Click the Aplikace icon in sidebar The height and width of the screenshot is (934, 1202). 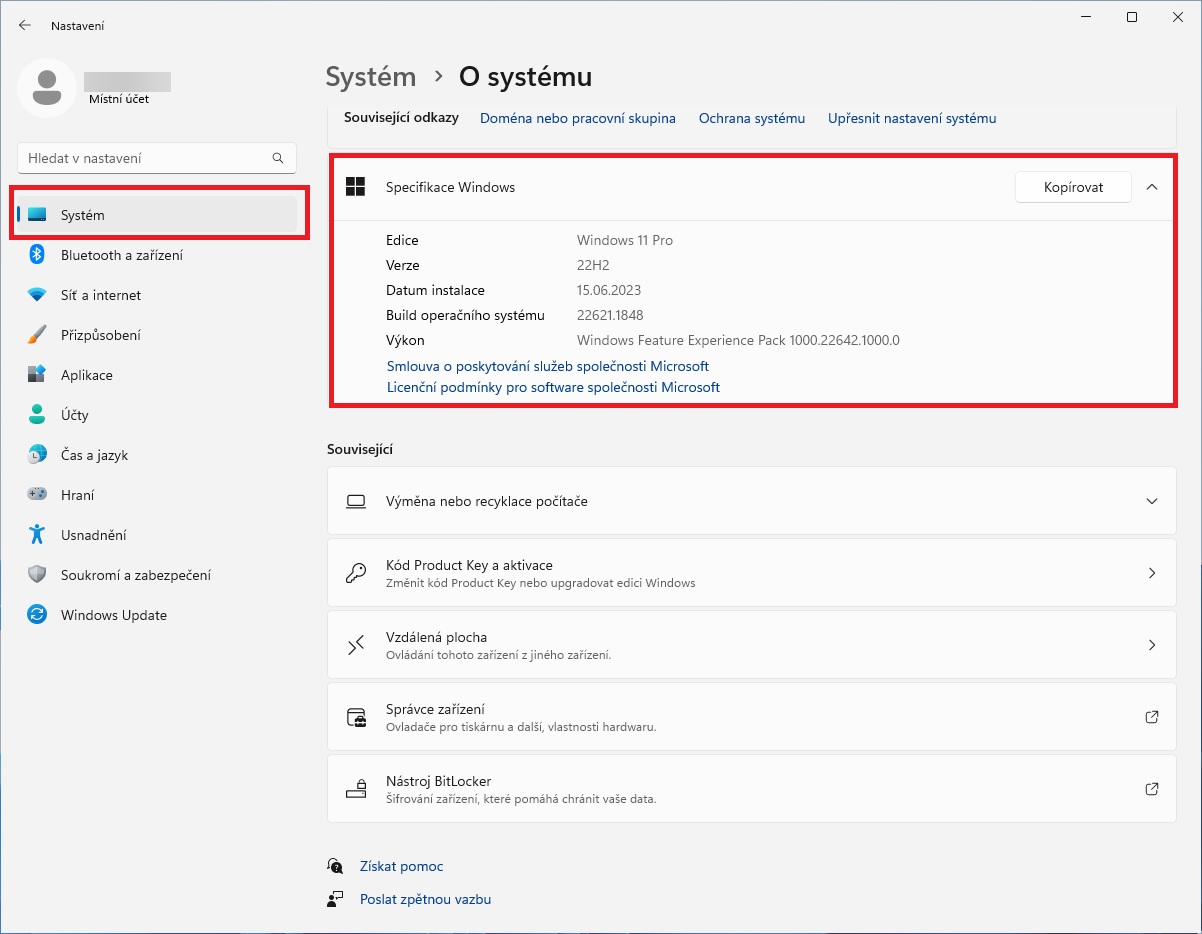[37, 375]
